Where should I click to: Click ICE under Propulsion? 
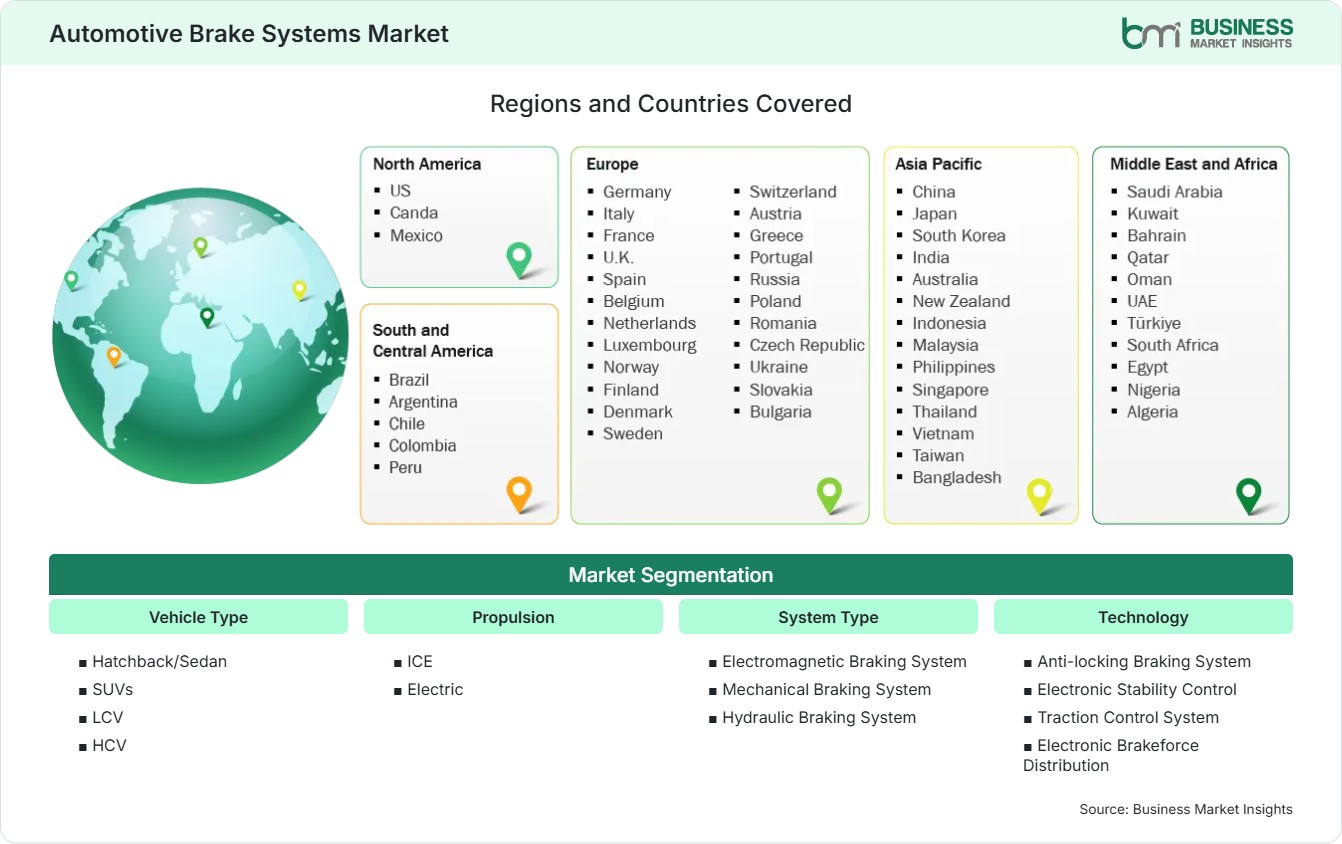point(420,661)
